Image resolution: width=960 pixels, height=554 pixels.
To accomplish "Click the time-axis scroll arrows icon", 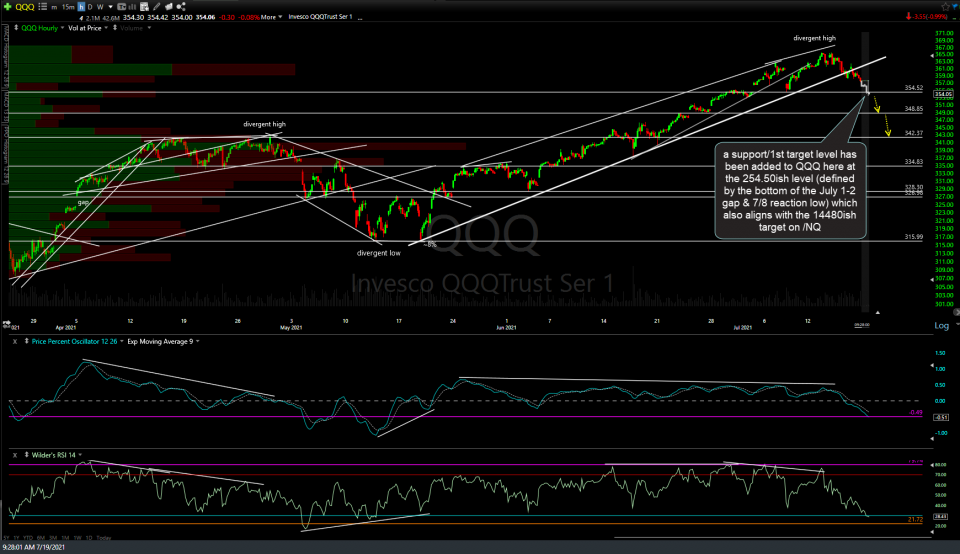I will tap(7, 323).
